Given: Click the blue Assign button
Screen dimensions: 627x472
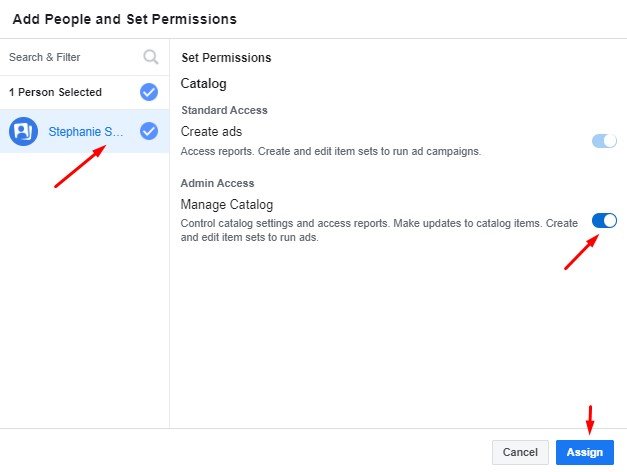Looking at the screenshot, I should [585, 452].
